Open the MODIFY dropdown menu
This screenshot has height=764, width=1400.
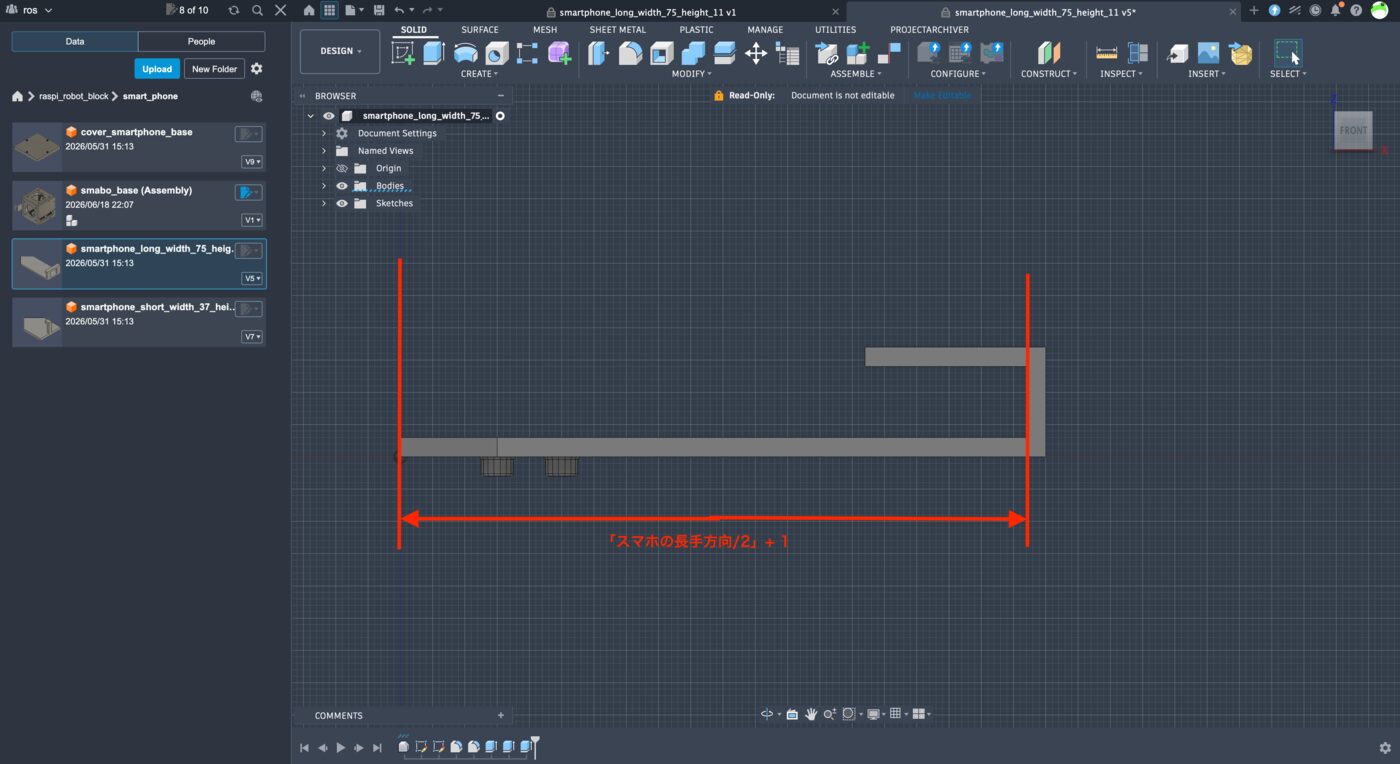point(691,74)
